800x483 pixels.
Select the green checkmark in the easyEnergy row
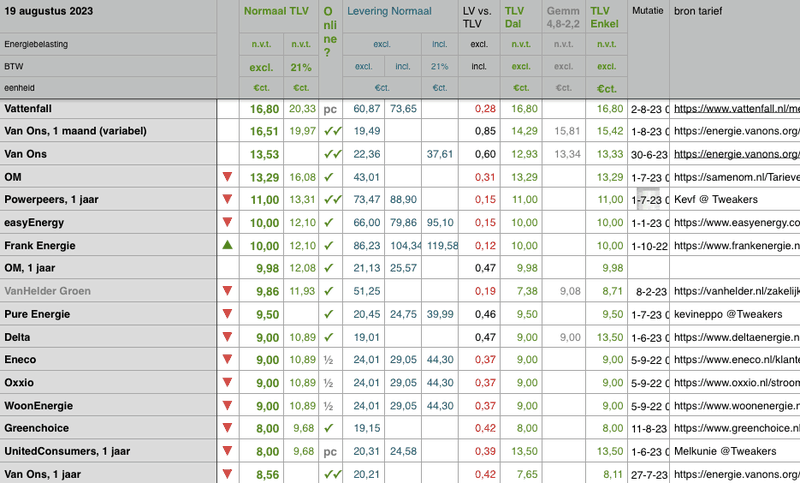coord(328,222)
